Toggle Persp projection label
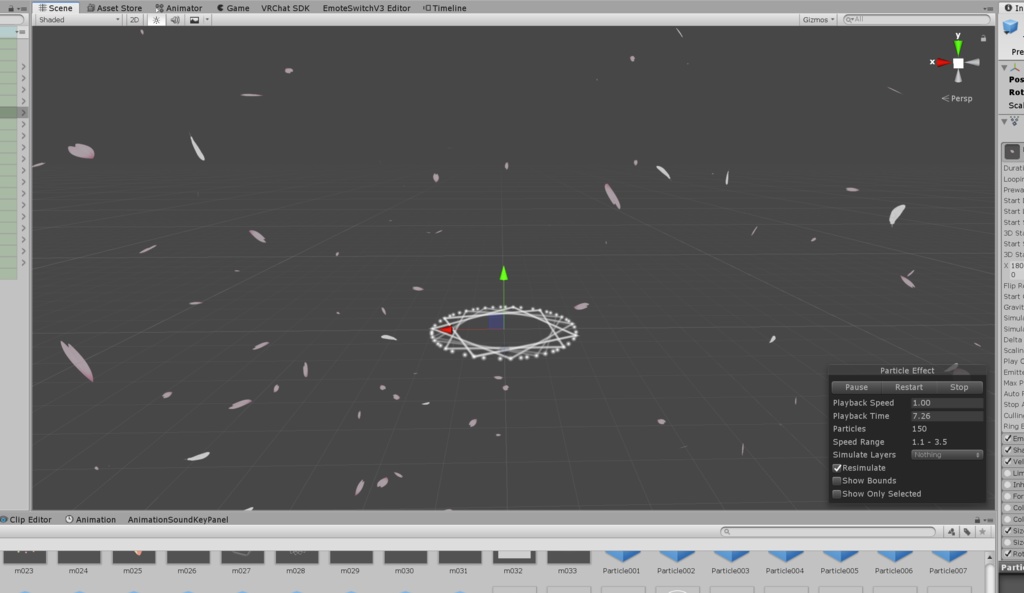Viewport: 1024px width, 593px height. coord(957,99)
